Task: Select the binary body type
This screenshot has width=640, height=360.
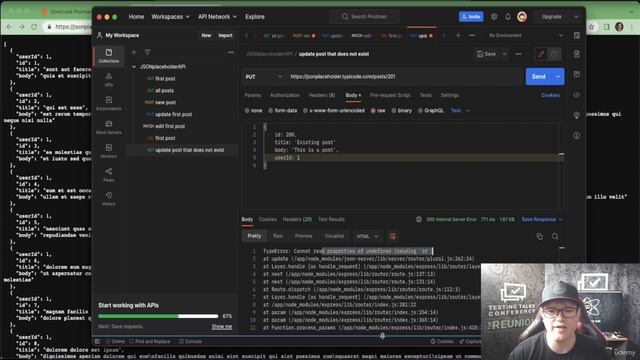Action: (x=402, y=111)
